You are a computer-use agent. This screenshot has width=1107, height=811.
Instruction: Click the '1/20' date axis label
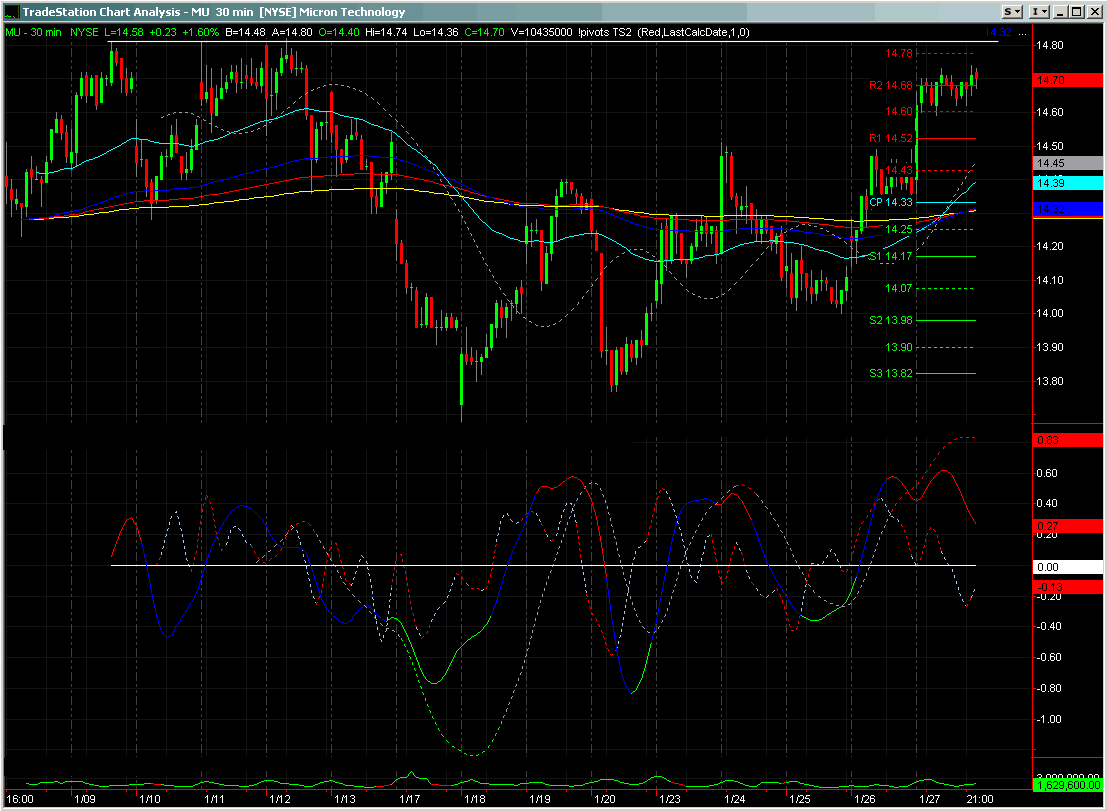click(605, 799)
